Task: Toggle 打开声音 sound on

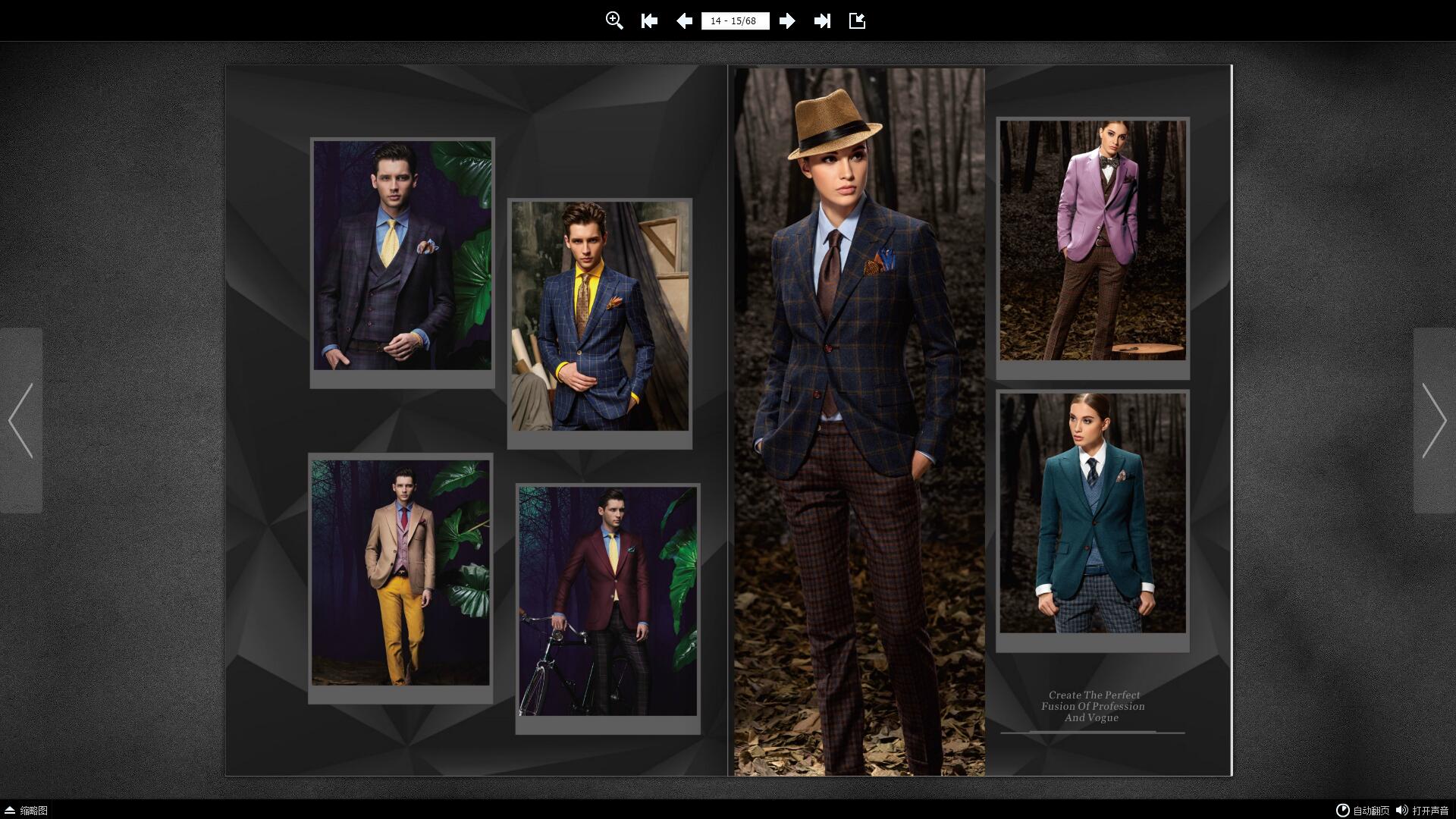Action: pyautogui.click(x=1423, y=811)
